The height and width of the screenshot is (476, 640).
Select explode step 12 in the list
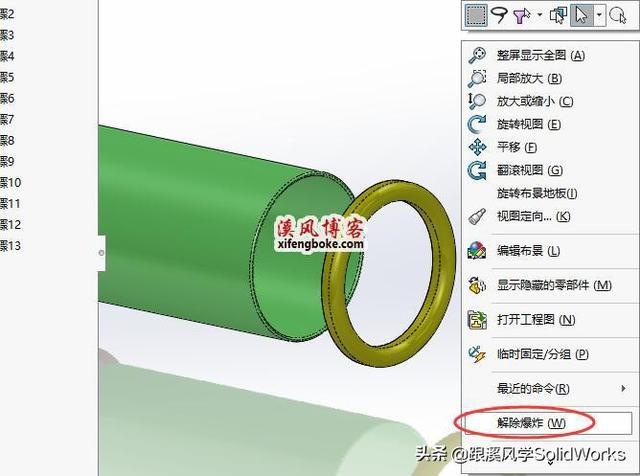(x=10, y=225)
